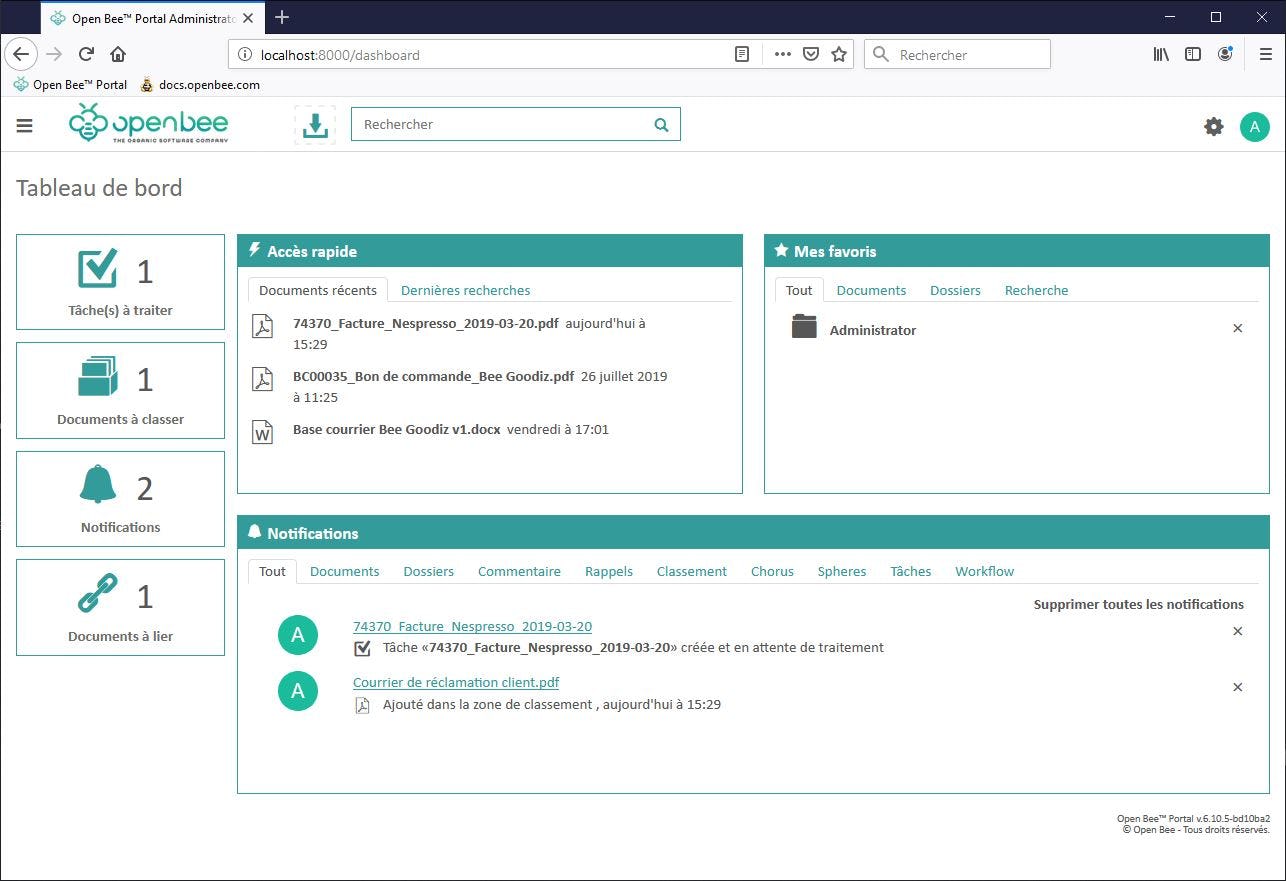1286x881 pixels.
Task: Click Supprimer toutes les notifications
Action: tap(1138, 604)
